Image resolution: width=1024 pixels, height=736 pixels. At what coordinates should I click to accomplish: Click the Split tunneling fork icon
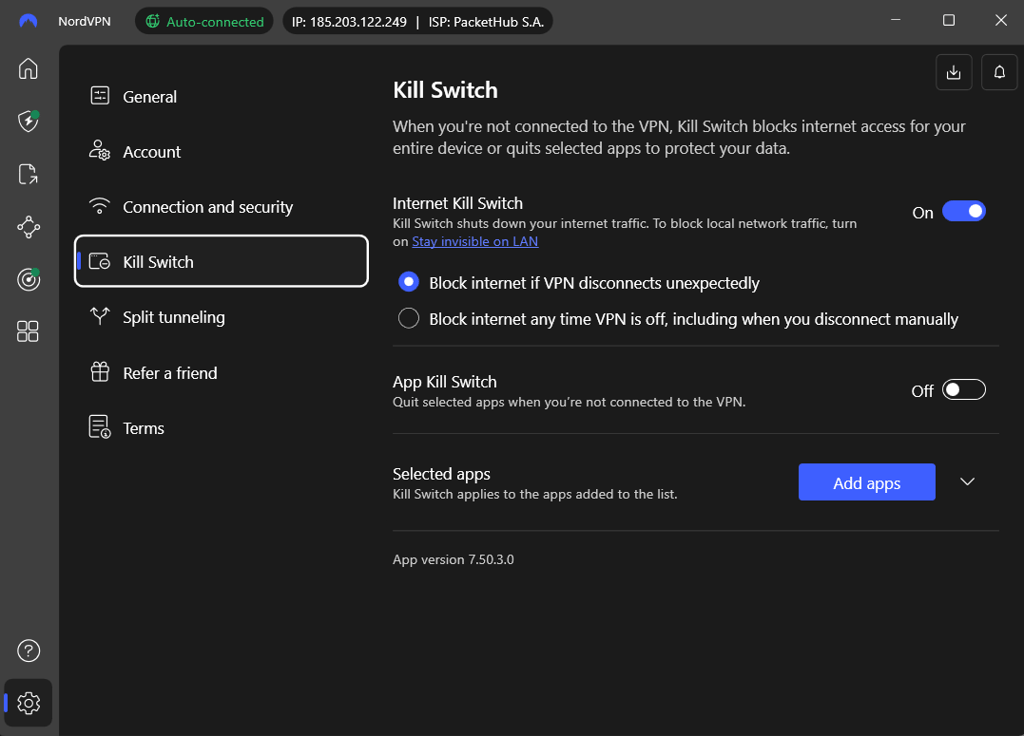click(100, 316)
